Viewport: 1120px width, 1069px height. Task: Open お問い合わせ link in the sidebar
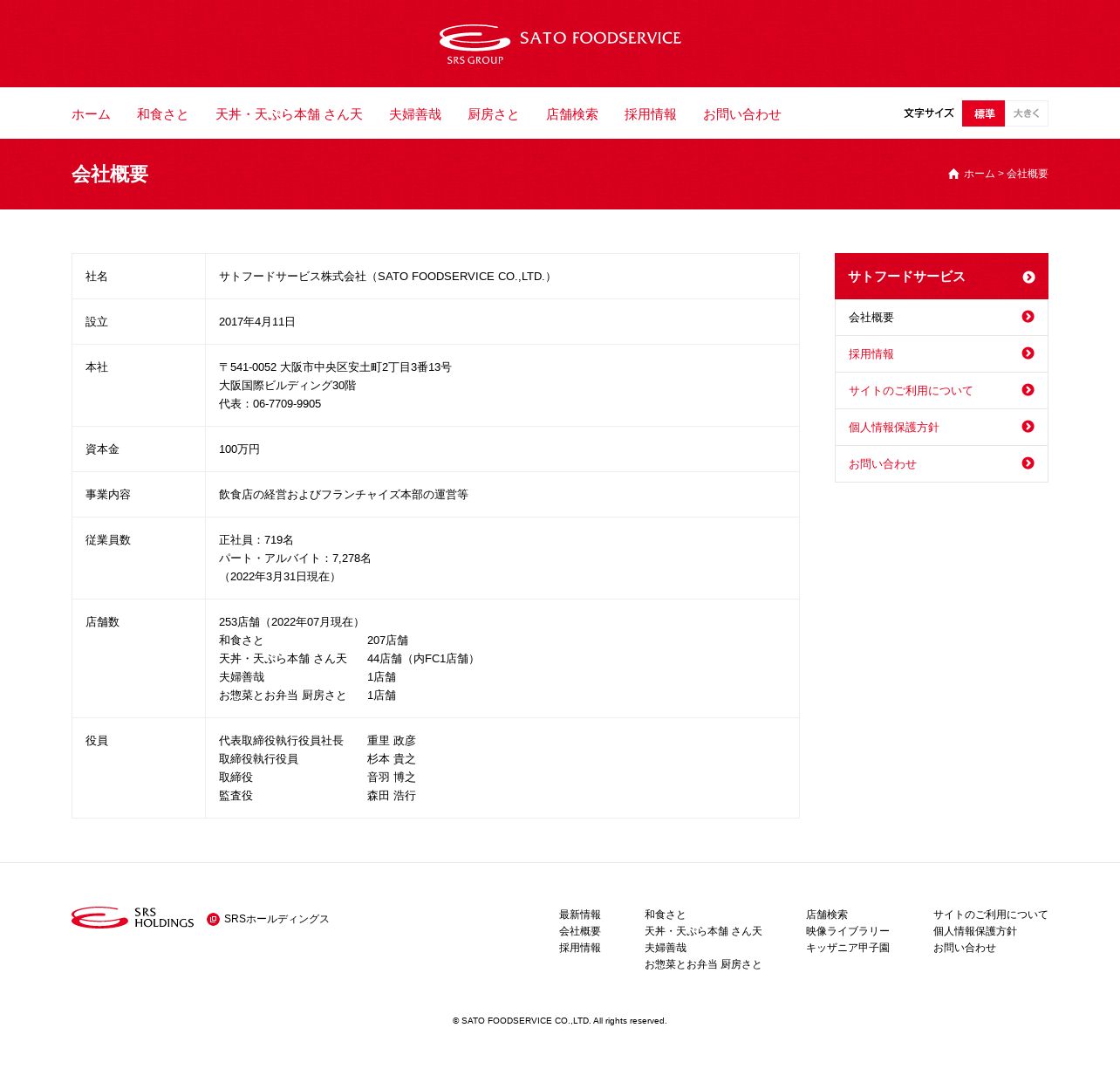point(941,464)
